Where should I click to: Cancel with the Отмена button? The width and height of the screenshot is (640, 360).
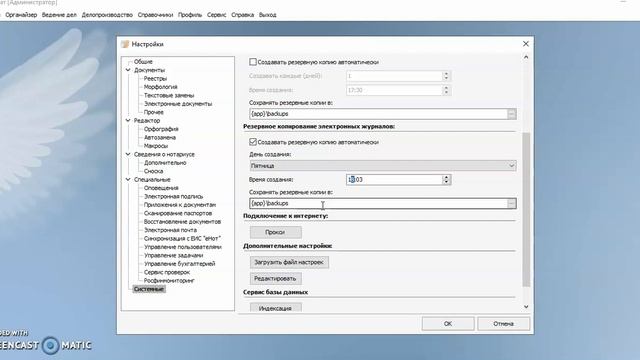tap(503, 324)
